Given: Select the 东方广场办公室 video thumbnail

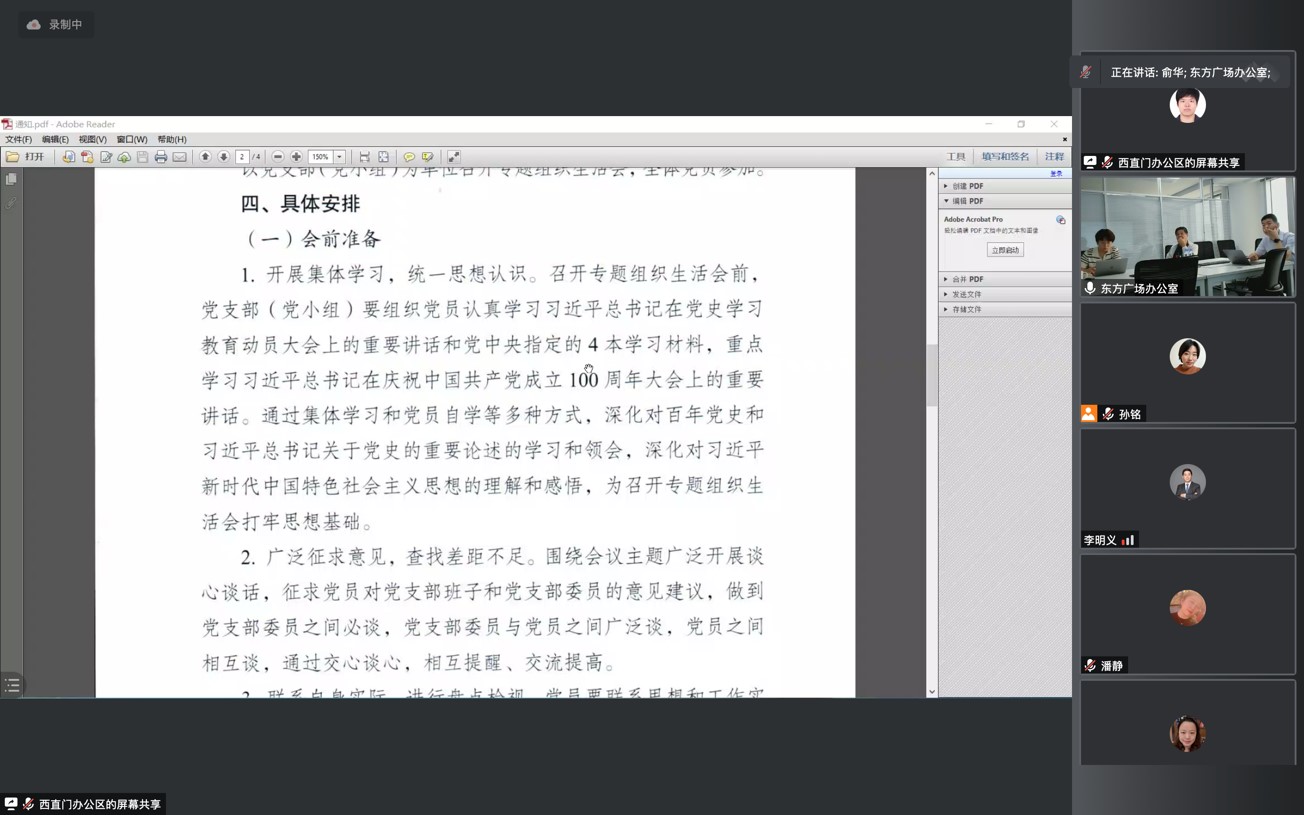Looking at the screenshot, I should (1188, 237).
